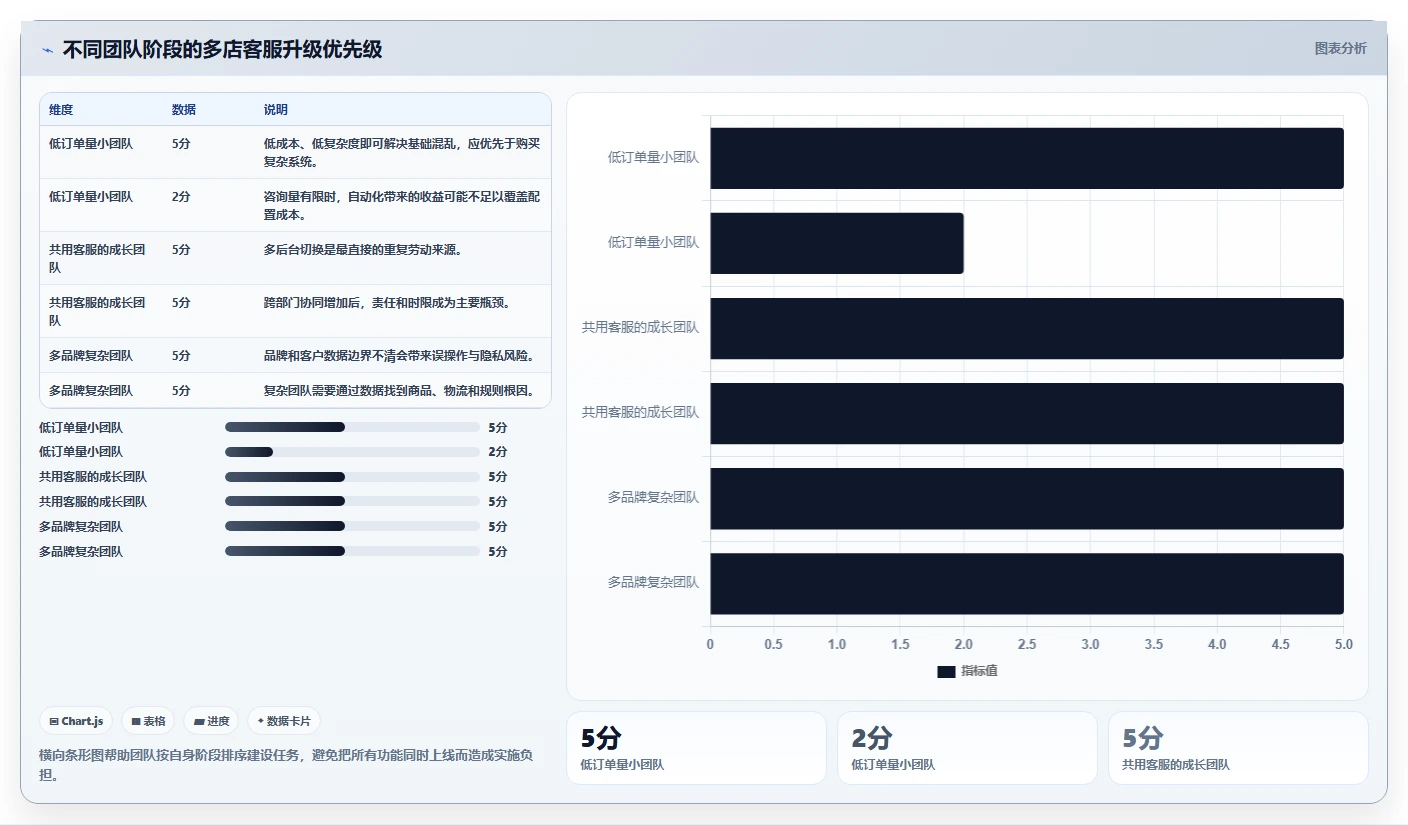Click the 2.0 tick label on the x-axis
This screenshot has height=825, width=1408.
(963, 645)
